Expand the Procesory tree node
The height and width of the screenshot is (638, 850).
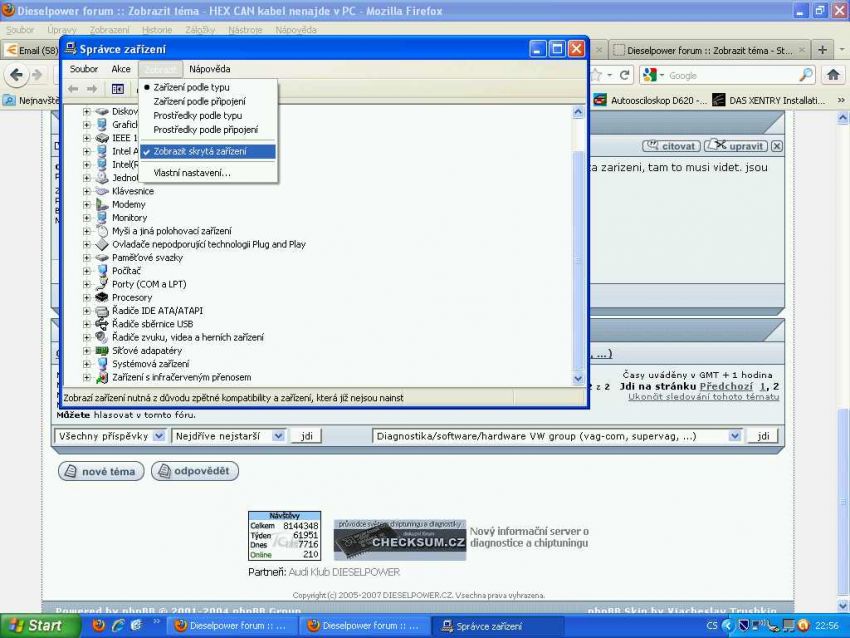(87, 297)
